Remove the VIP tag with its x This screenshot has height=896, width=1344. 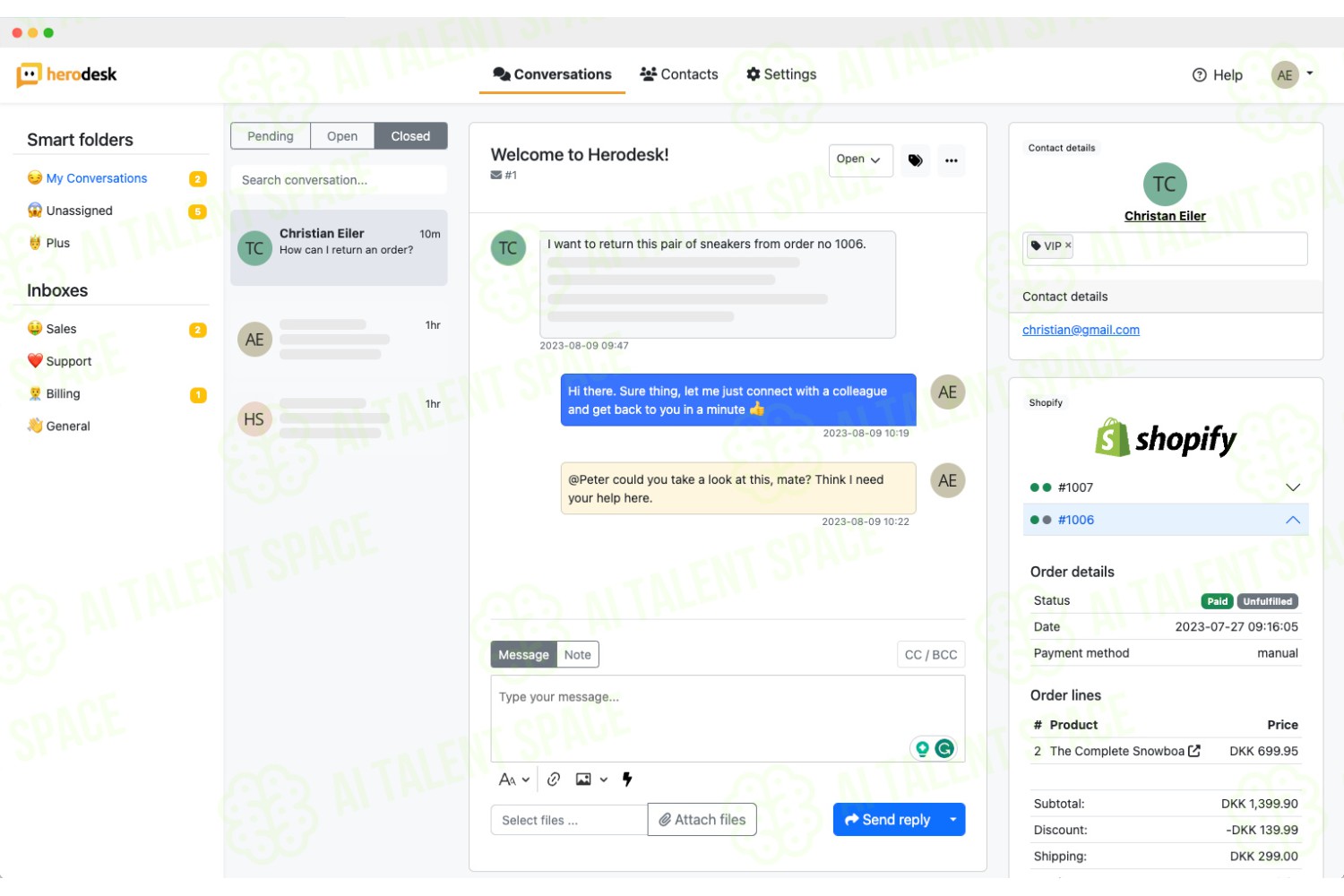coord(1068,246)
